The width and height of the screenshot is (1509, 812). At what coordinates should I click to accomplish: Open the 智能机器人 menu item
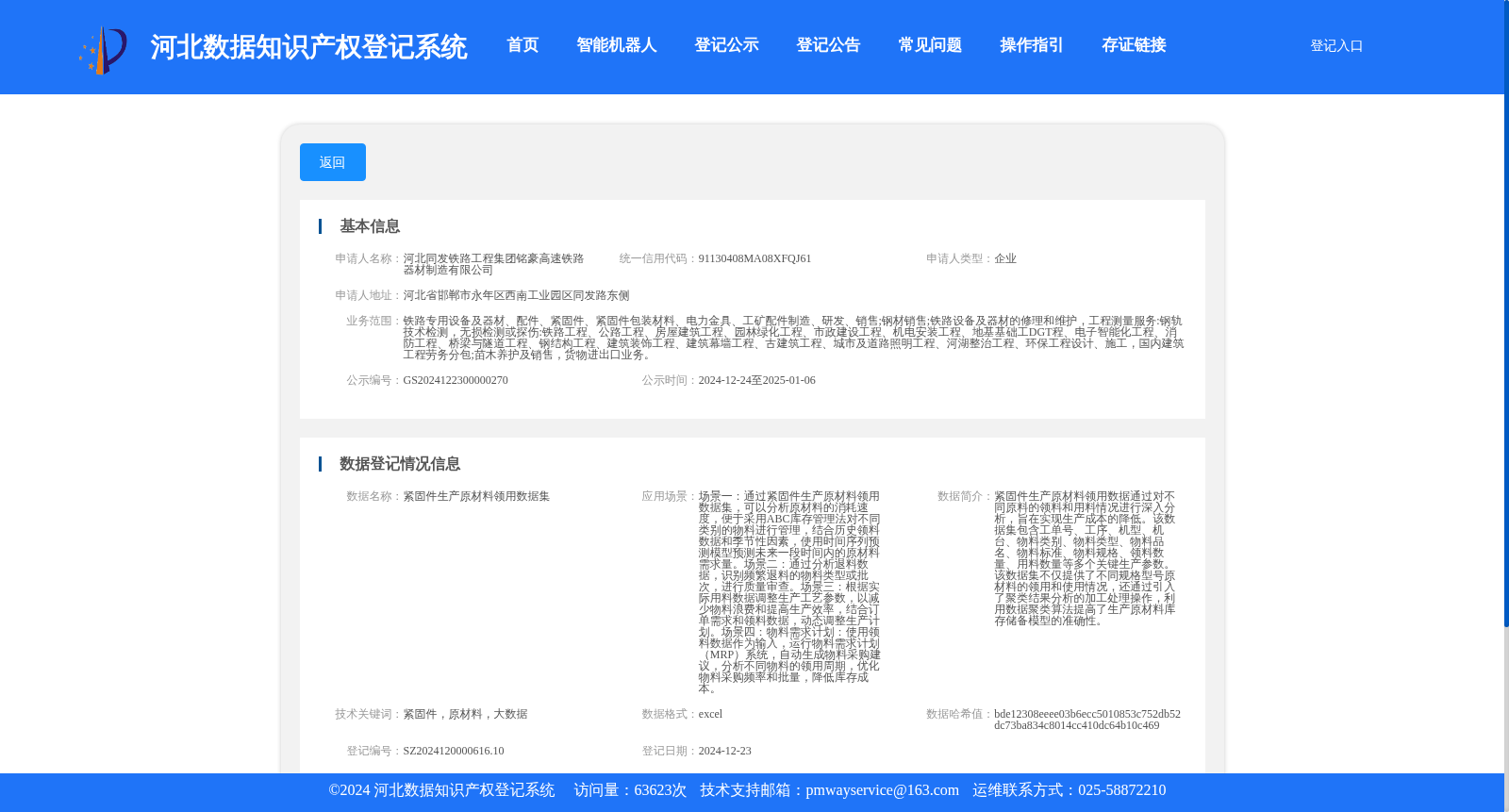point(617,45)
